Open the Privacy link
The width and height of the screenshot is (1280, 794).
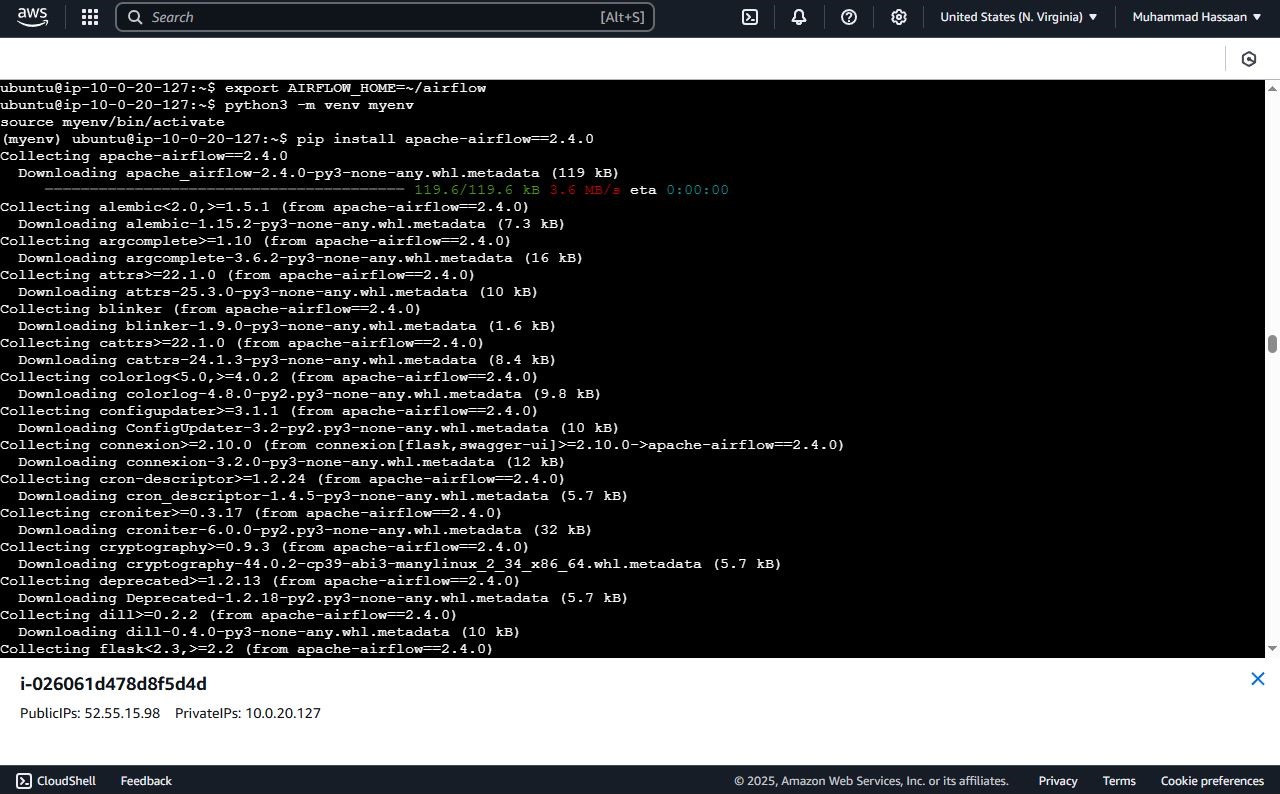tap(1058, 781)
